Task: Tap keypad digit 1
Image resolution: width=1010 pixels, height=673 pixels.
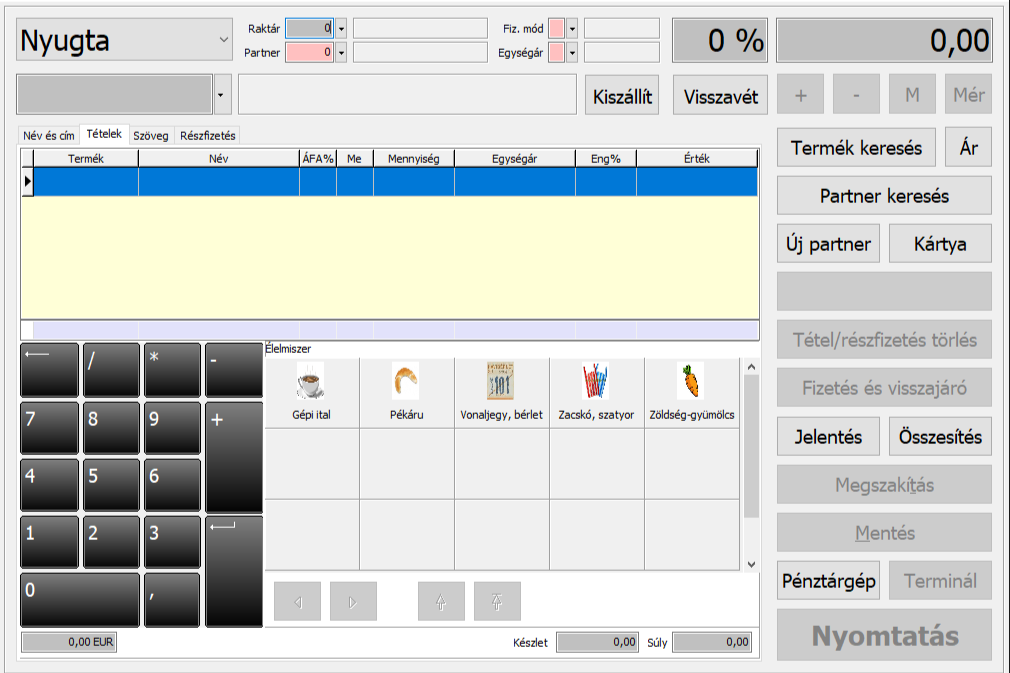Action: [50, 542]
